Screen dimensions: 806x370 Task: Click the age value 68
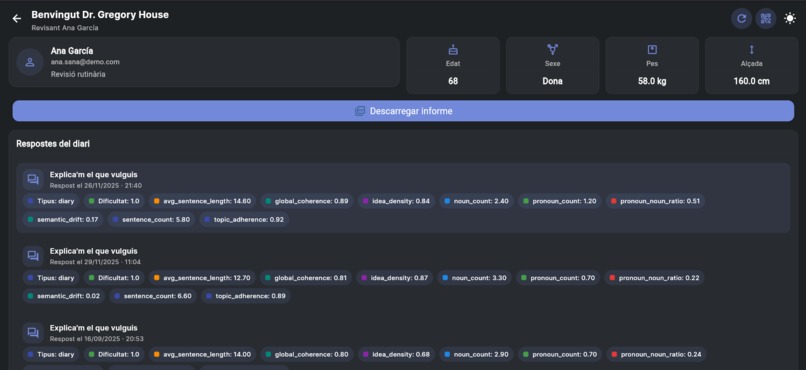click(x=453, y=81)
